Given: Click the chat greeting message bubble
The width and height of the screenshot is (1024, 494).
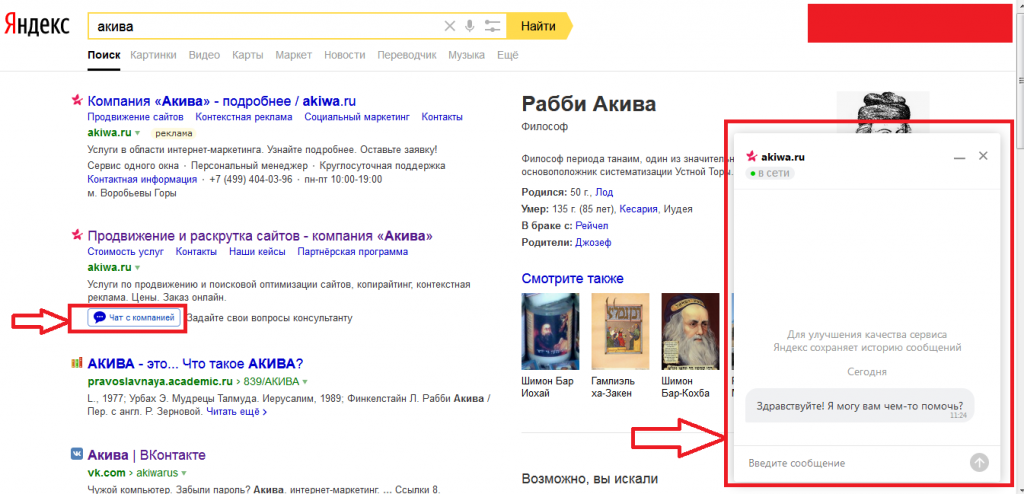Looking at the screenshot, I should pos(859,406).
